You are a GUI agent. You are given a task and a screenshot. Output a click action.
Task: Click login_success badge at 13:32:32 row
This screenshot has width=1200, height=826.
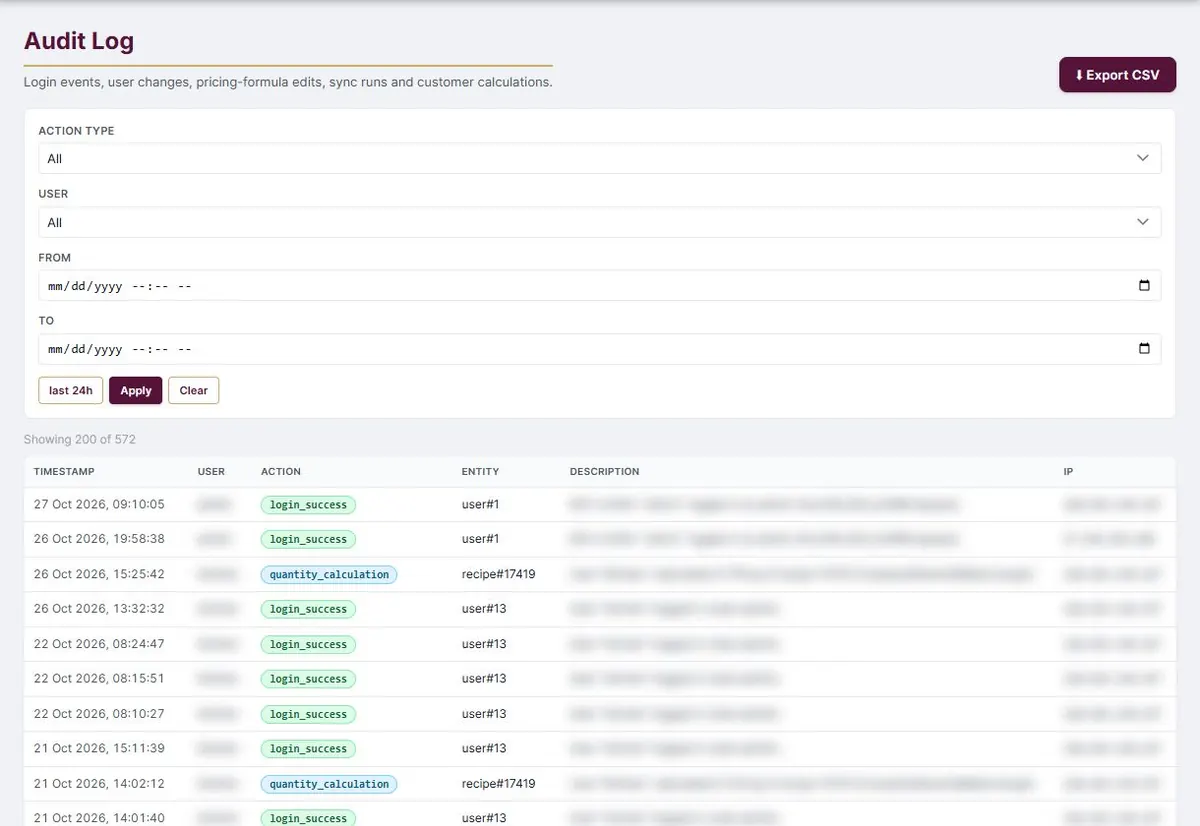coord(308,610)
